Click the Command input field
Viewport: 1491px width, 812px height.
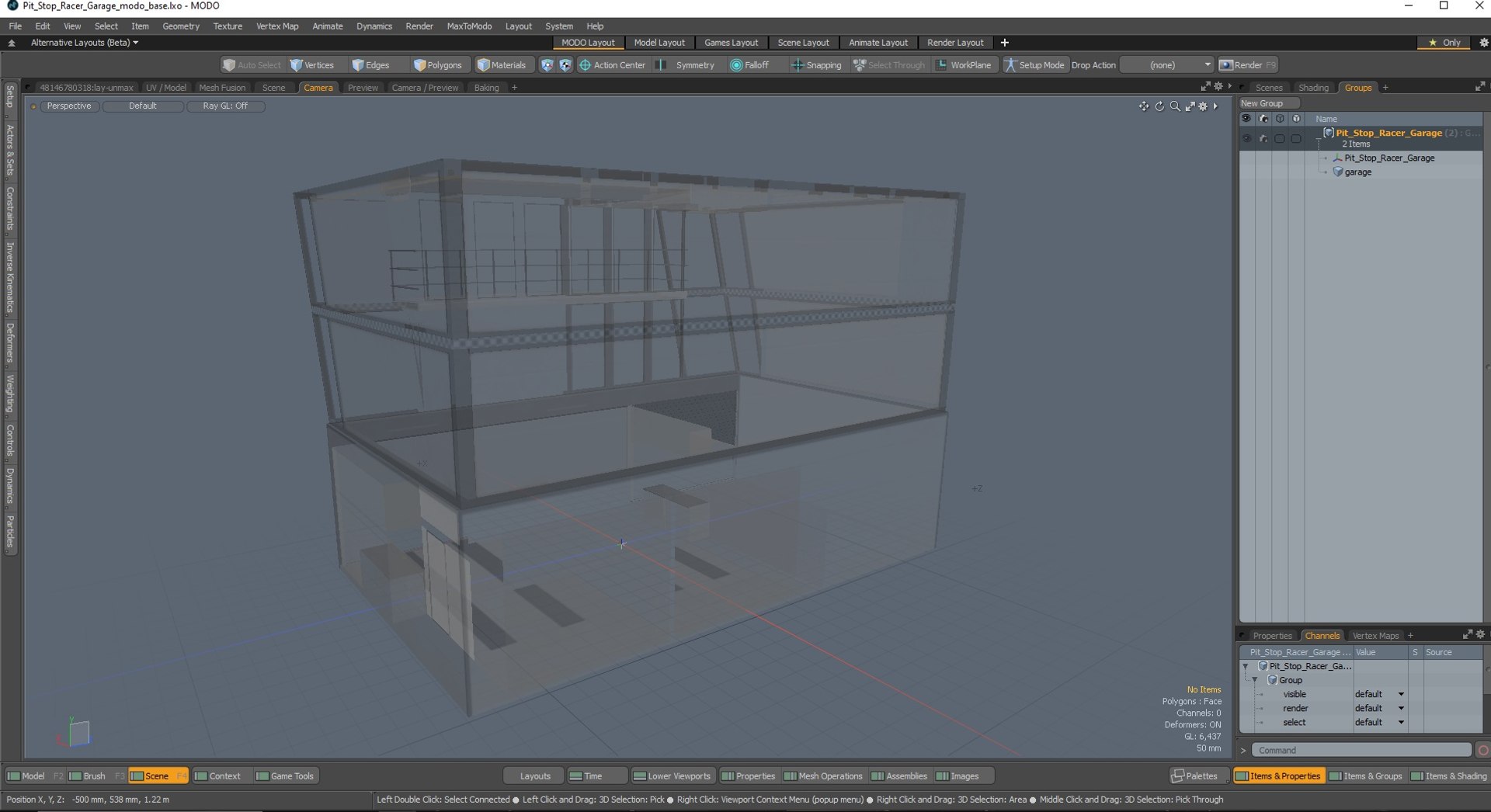click(x=1361, y=751)
